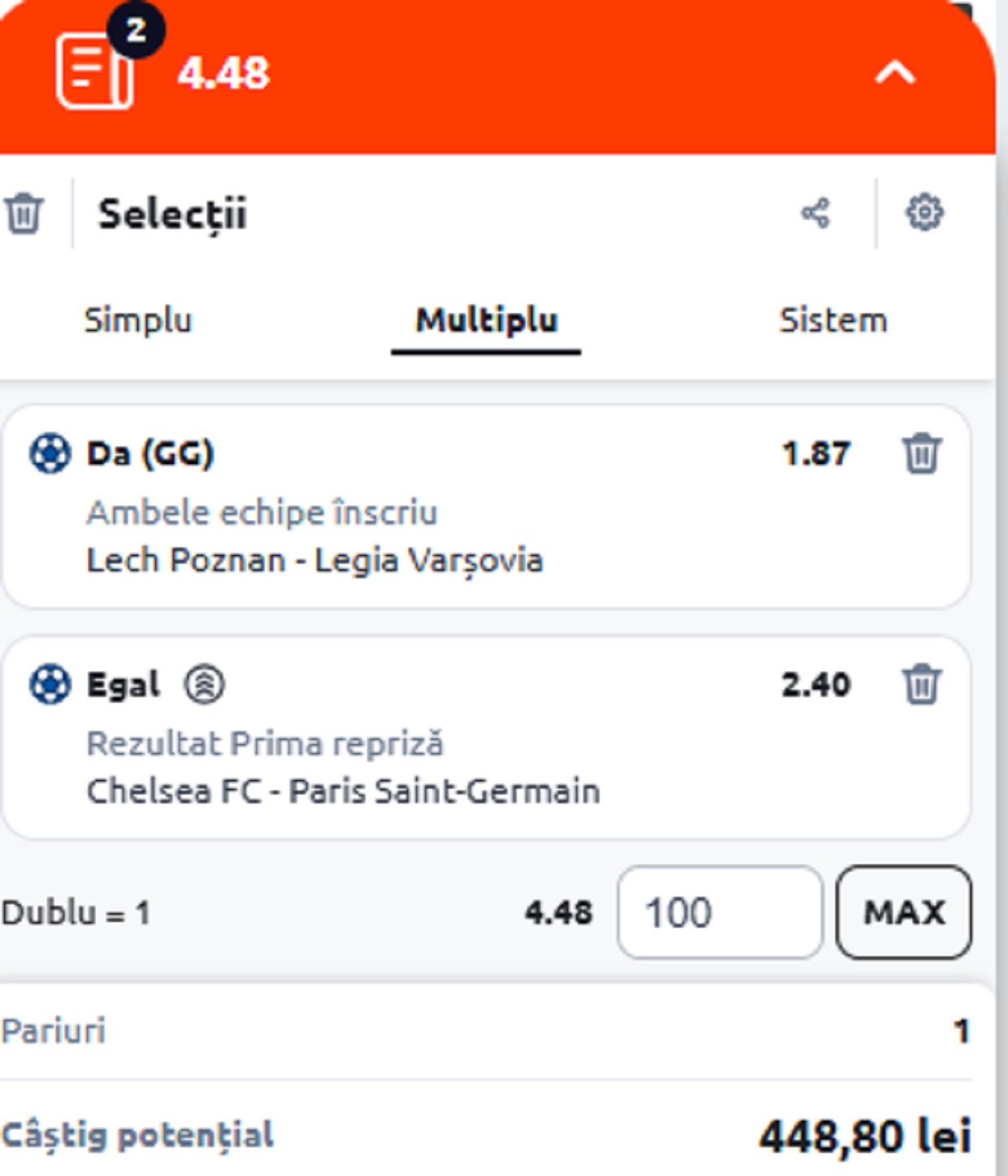Click football icon beside Egal
The image size is (1008, 1176).
click(x=50, y=684)
